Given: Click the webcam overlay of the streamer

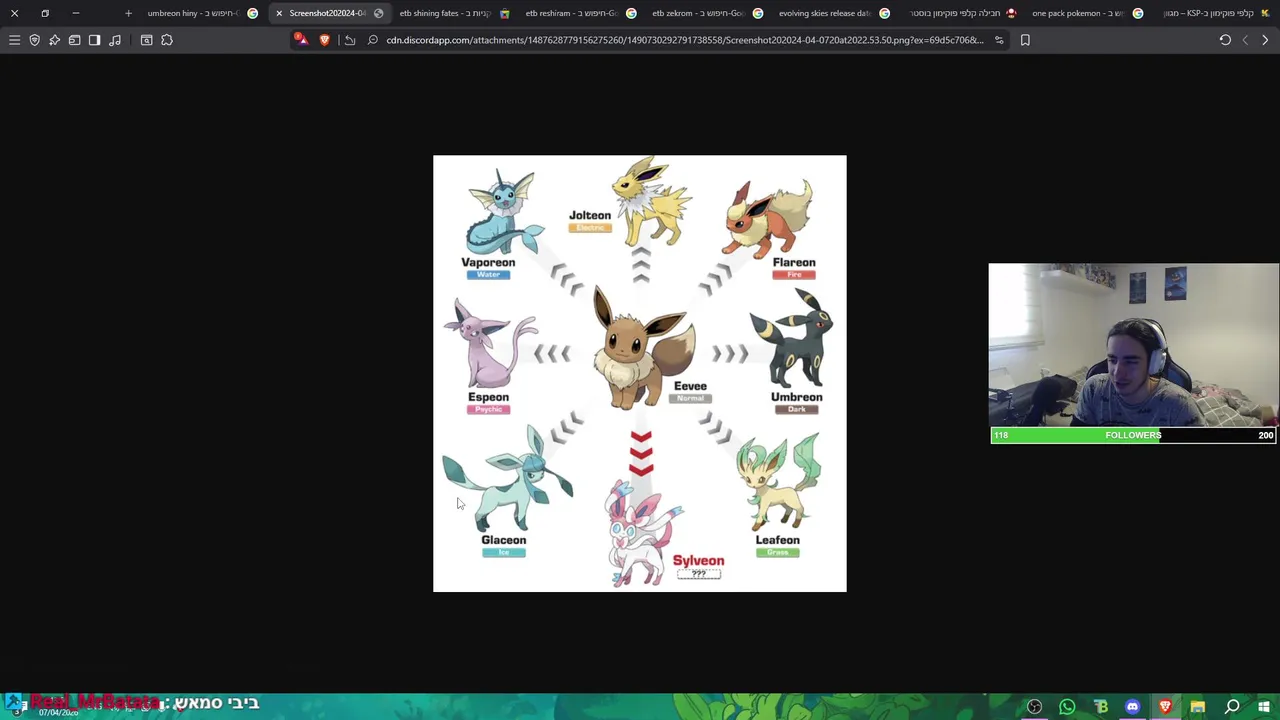Looking at the screenshot, I should (1133, 345).
